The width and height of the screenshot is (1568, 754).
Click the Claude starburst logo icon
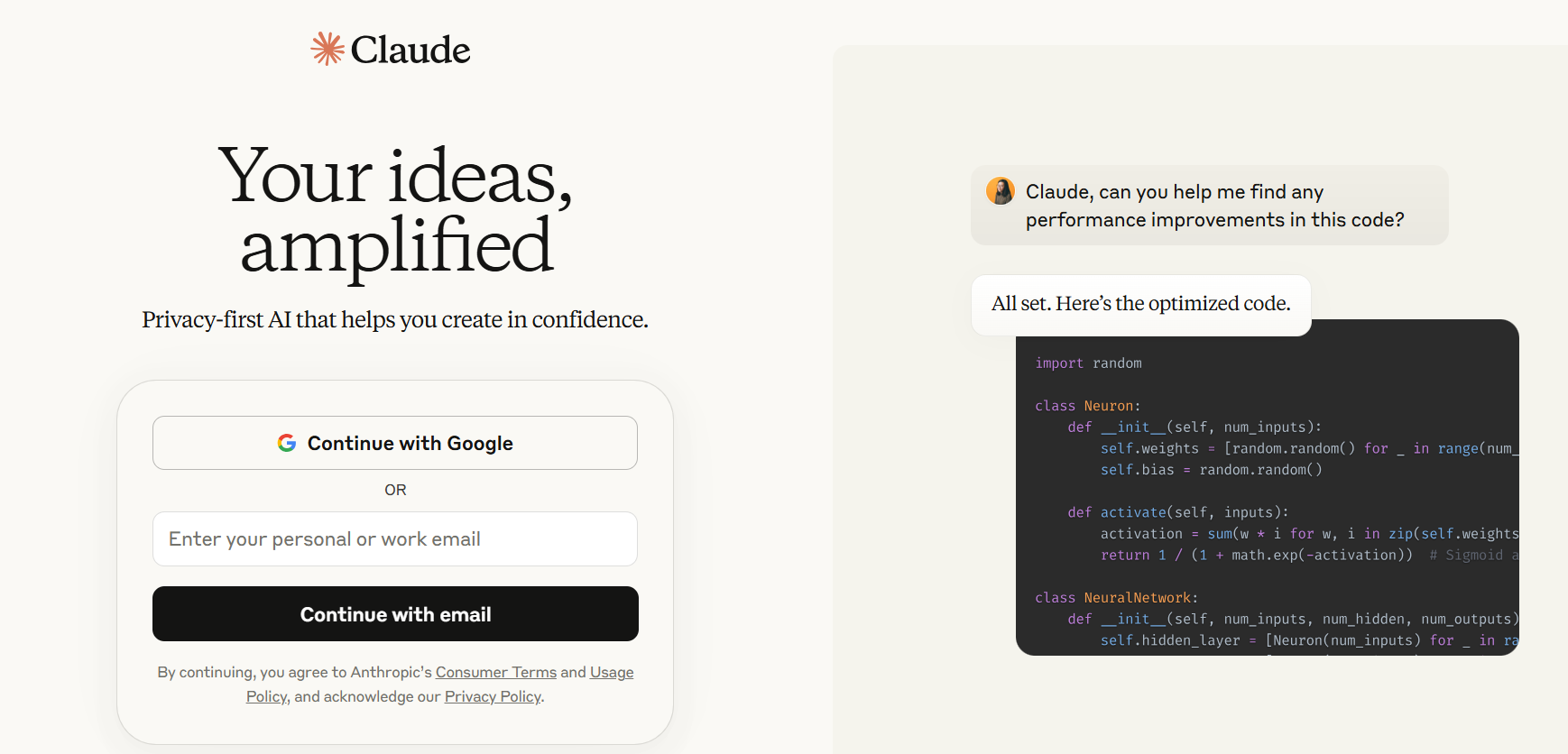click(327, 49)
